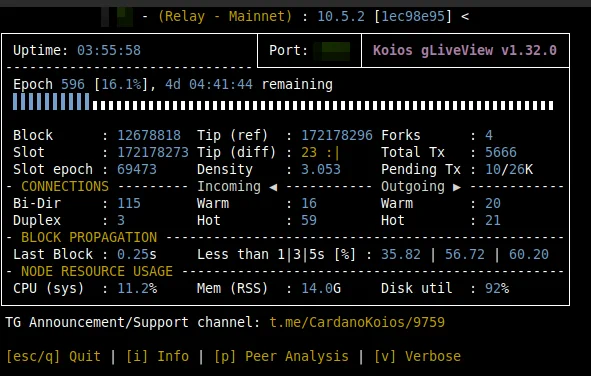Click Outgoing Warm value 20
591x376 pixels.
[x=493, y=203]
